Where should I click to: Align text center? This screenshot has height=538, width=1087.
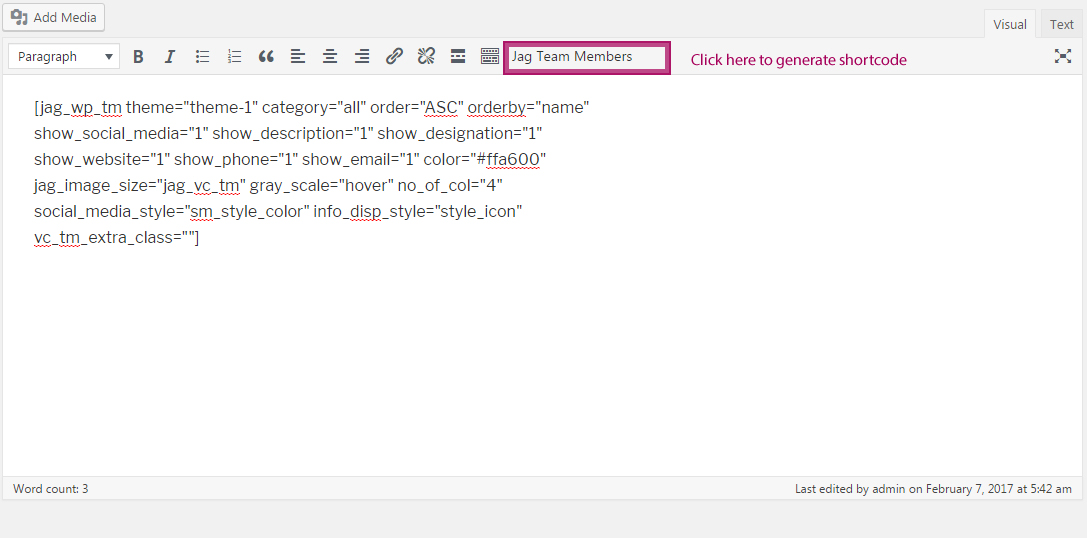pyautogui.click(x=330, y=57)
